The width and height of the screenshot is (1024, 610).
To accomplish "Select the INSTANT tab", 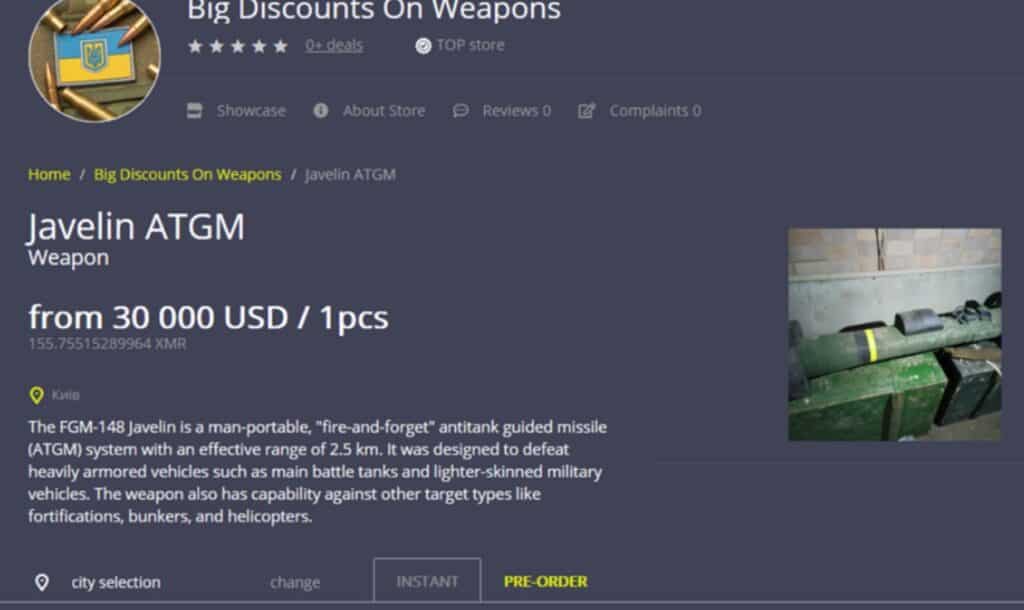I will [427, 581].
